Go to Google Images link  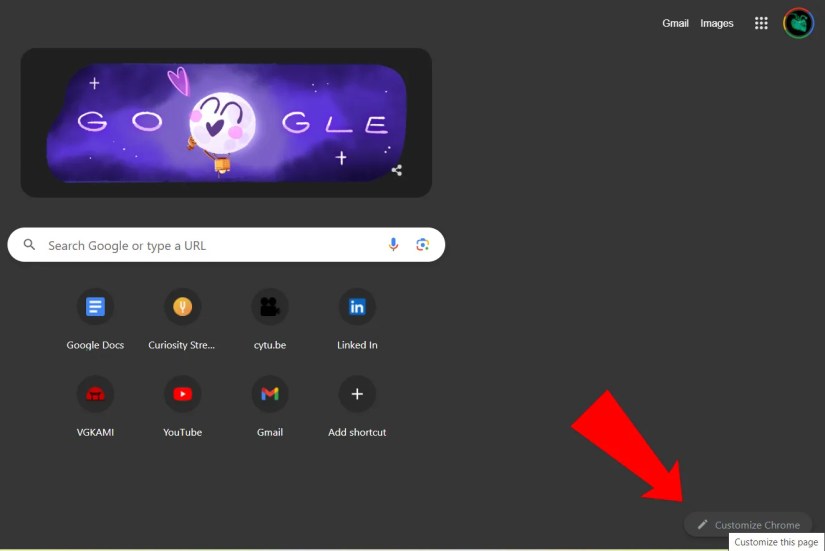(716, 23)
